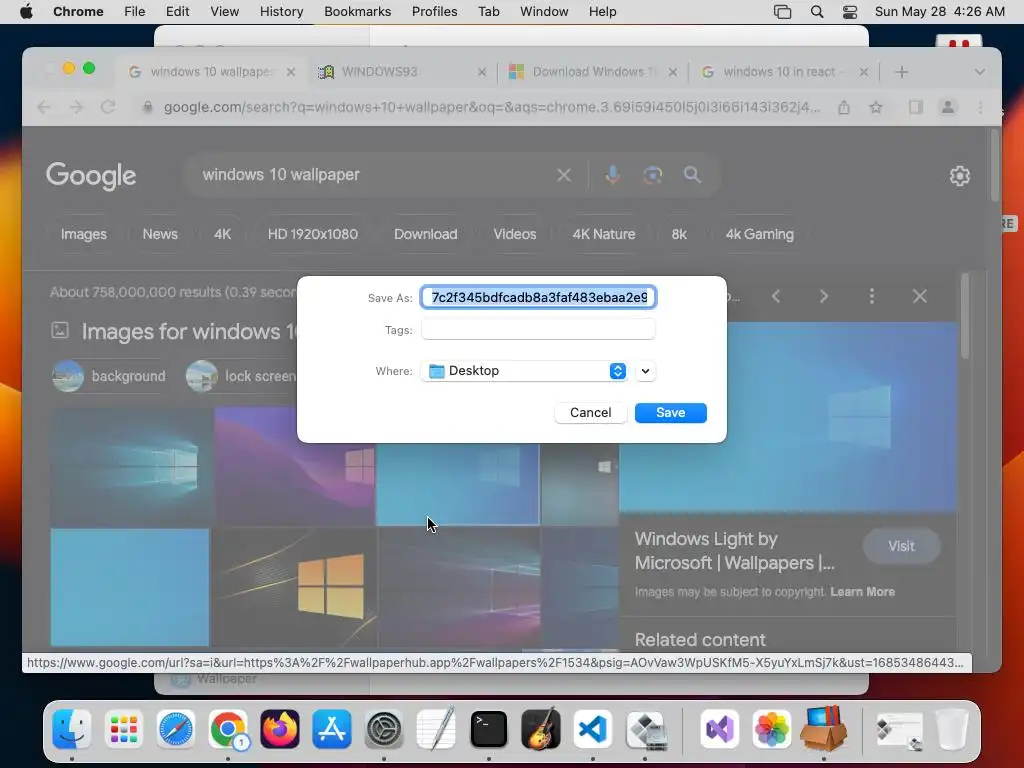
Task: Click the browser forward arrow
Action: [76, 107]
